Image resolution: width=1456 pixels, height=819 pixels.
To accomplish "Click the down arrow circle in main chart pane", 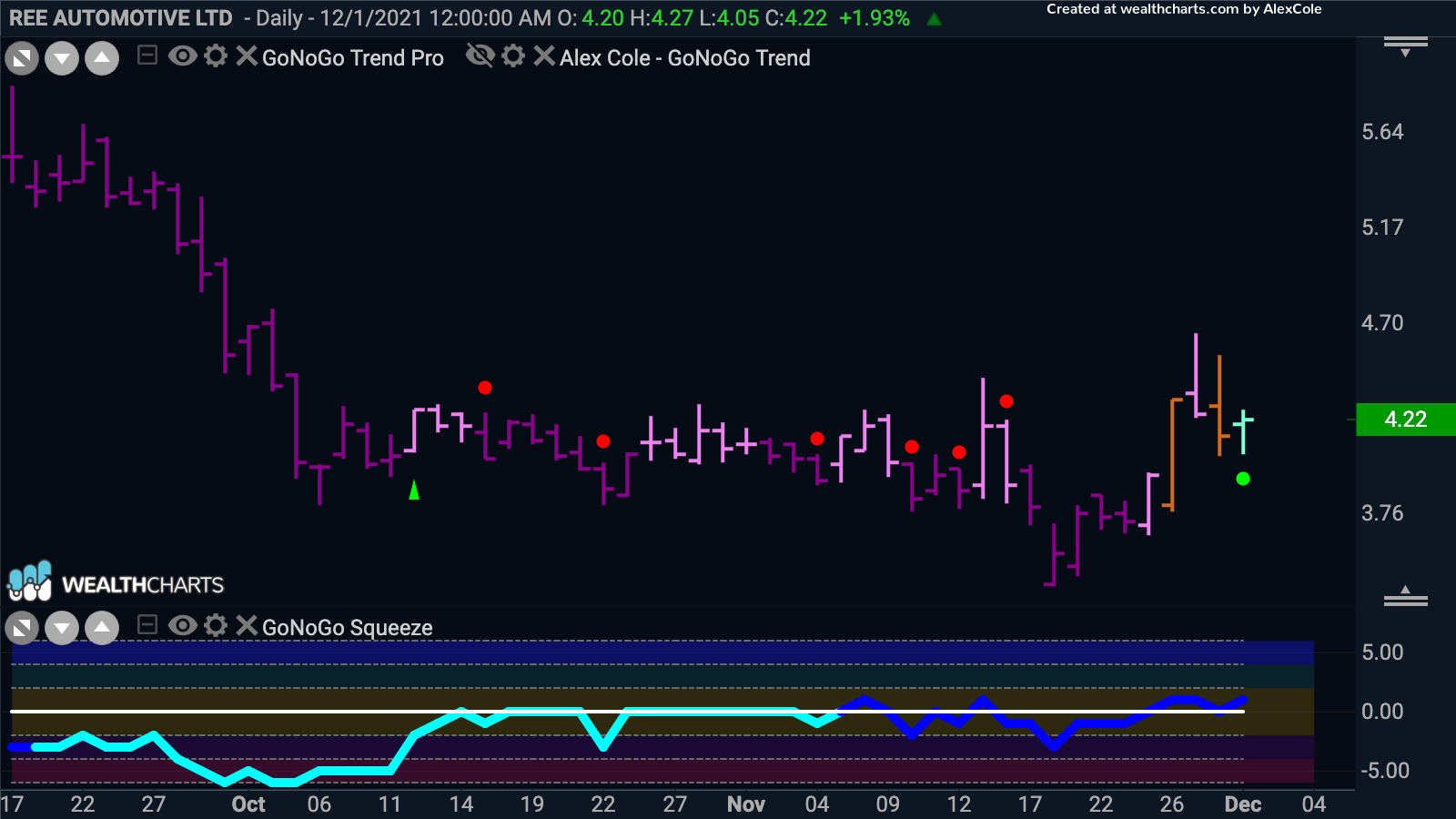I will coord(62,59).
